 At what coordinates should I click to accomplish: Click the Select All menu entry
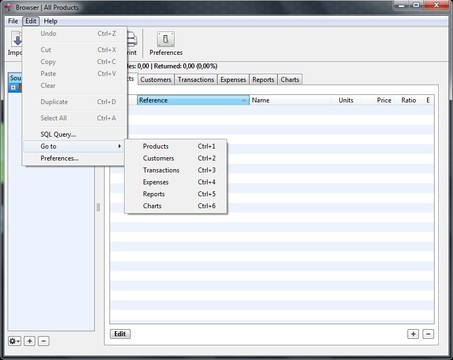click(x=75, y=118)
